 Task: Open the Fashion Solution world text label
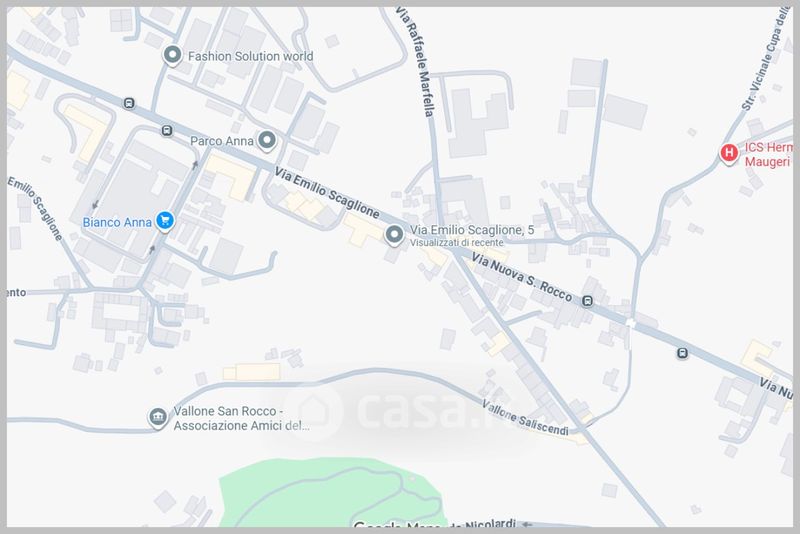click(x=251, y=56)
